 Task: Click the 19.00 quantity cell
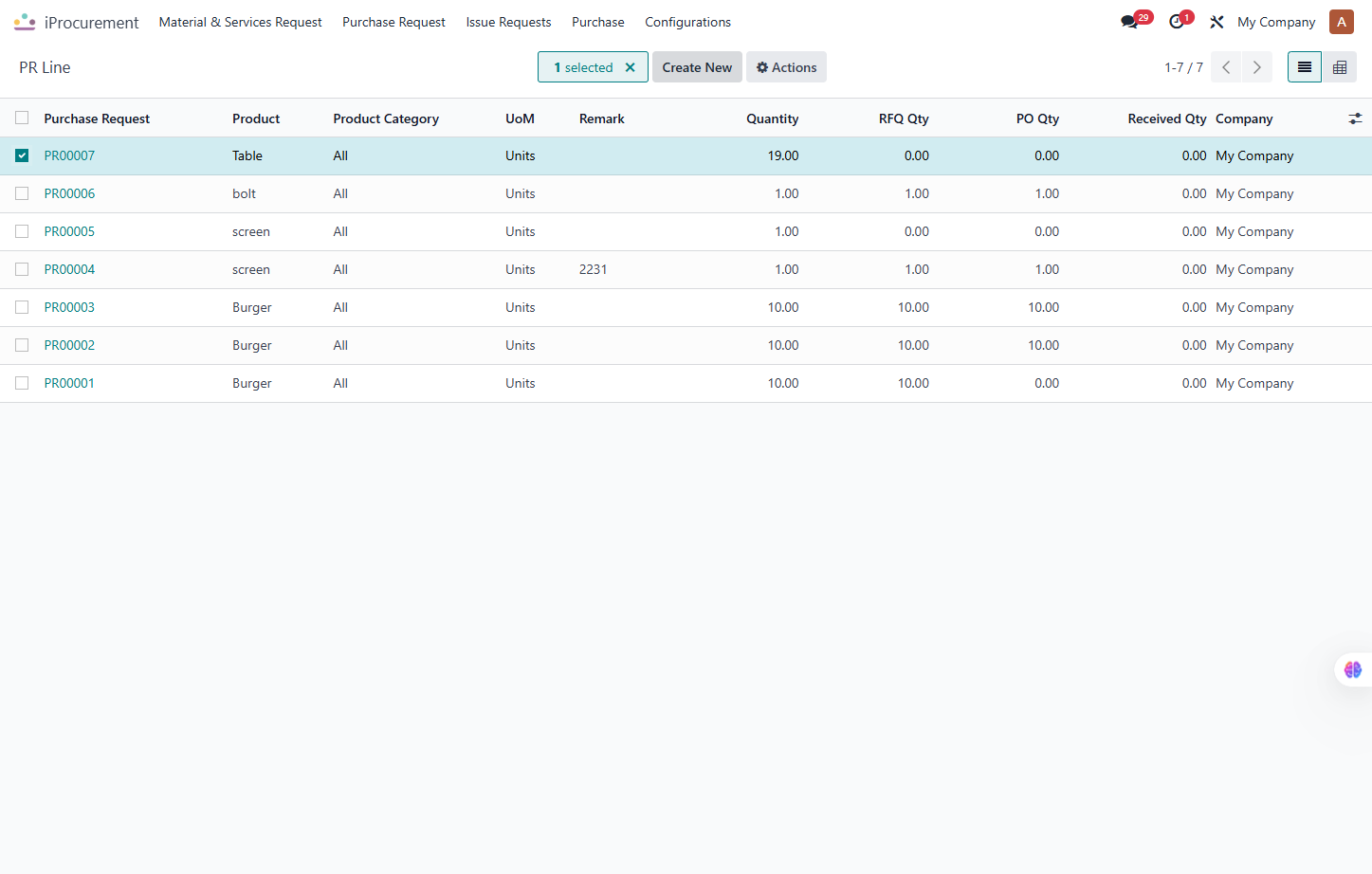pyautogui.click(x=783, y=155)
